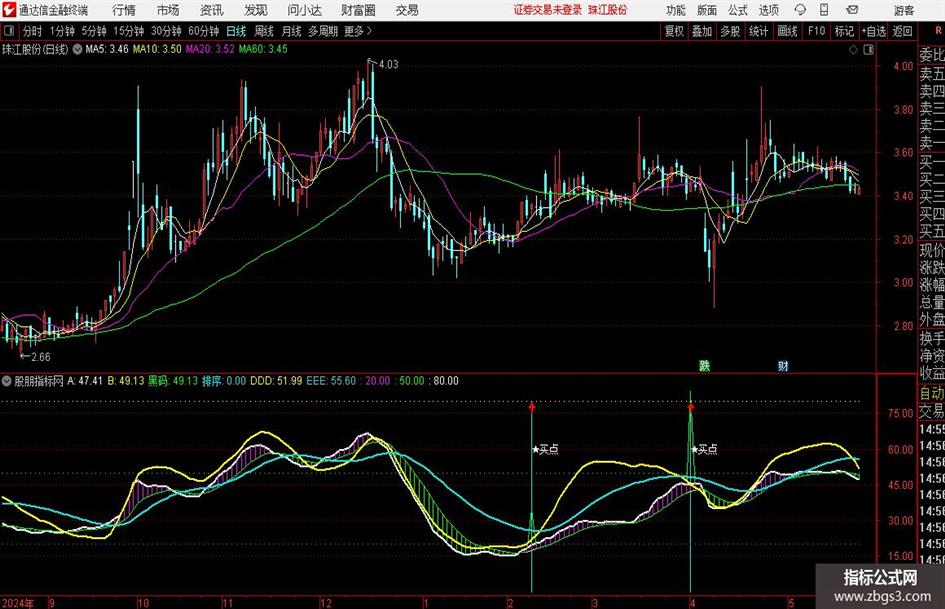Click the customer service headset icon
The width and height of the screenshot is (945, 609).
click(800, 10)
